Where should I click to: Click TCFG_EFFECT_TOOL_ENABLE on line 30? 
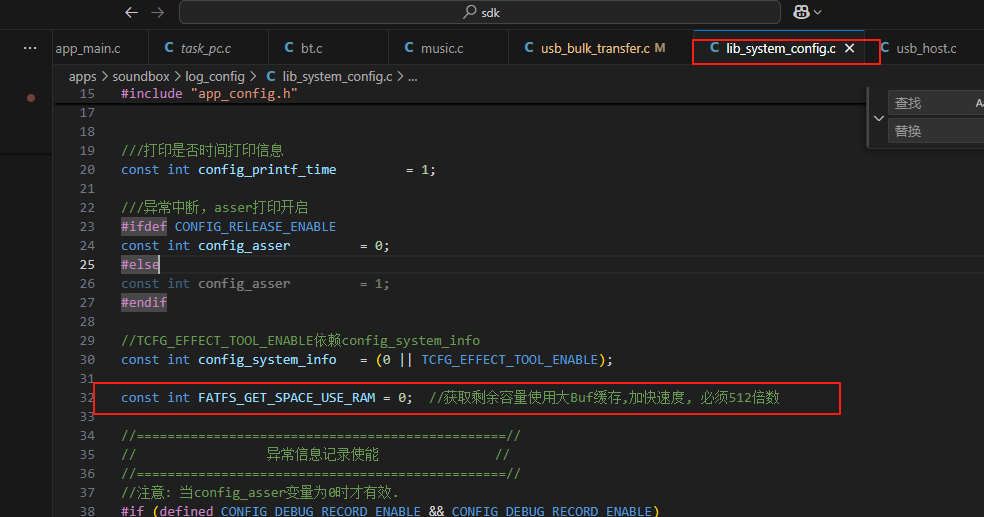pyautogui.click(x=510, y=360)
